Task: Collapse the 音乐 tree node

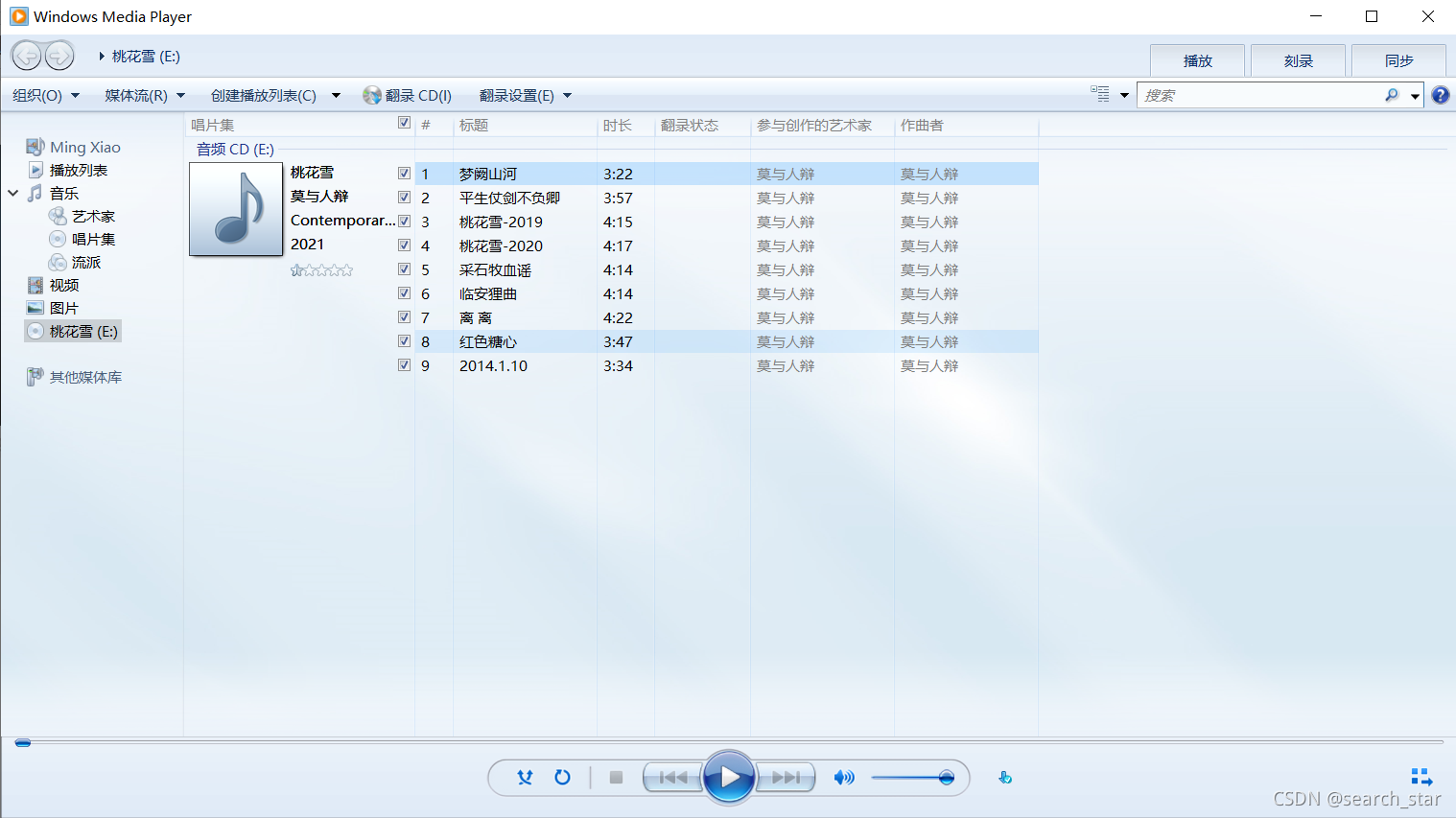Action: coord(13,193)
